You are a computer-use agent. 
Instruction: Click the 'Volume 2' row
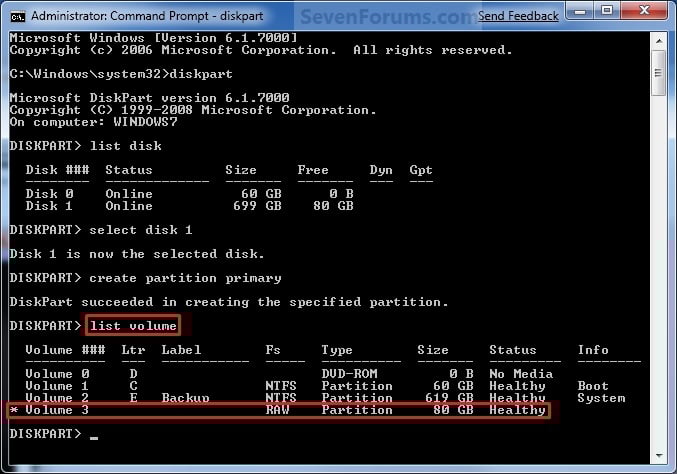point(325,398)
